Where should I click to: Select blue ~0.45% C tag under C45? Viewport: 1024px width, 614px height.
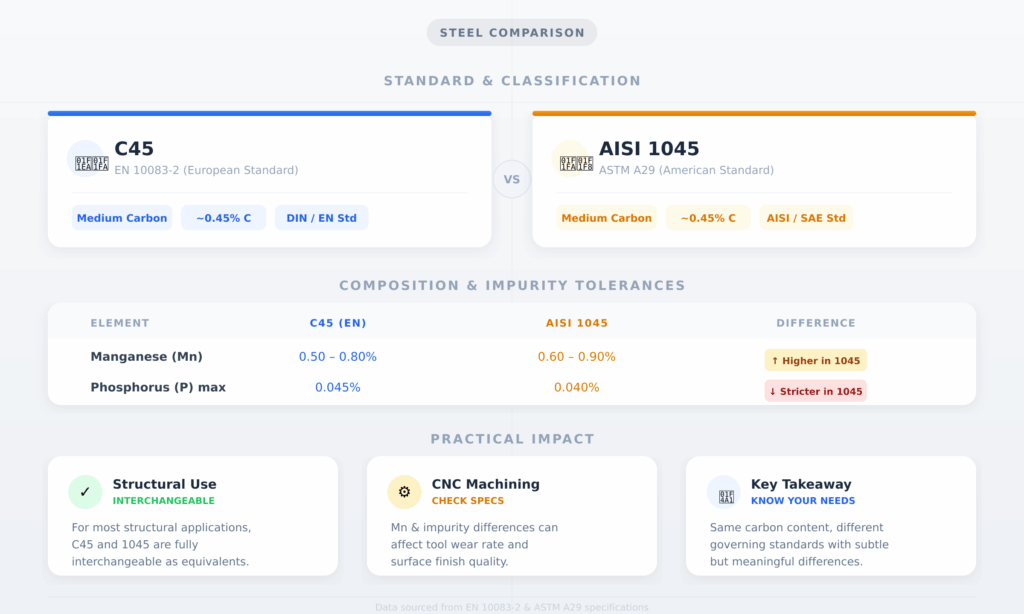[x=223, y=218]
